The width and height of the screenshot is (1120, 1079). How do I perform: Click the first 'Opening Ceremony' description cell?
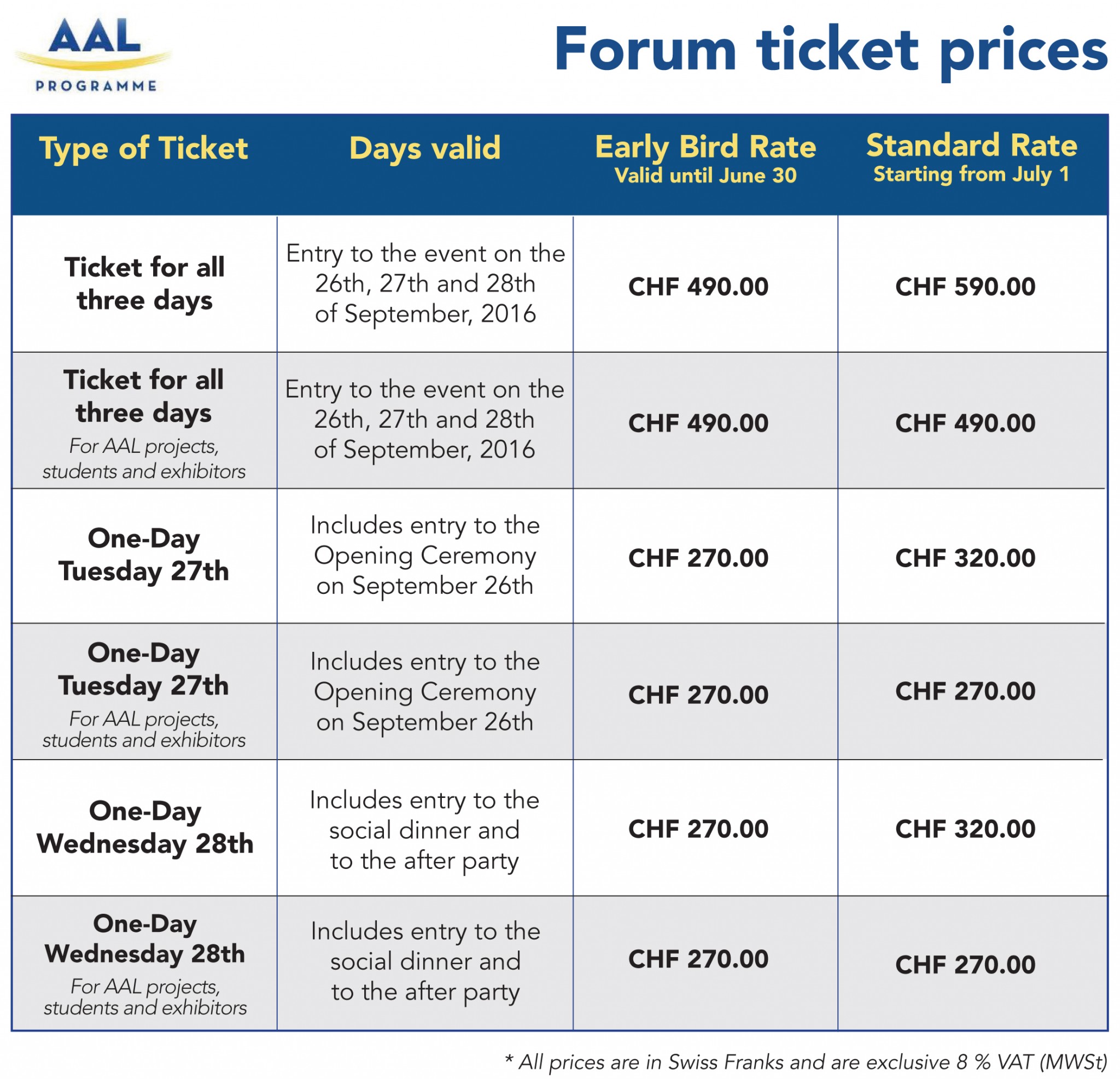[425, 556]
